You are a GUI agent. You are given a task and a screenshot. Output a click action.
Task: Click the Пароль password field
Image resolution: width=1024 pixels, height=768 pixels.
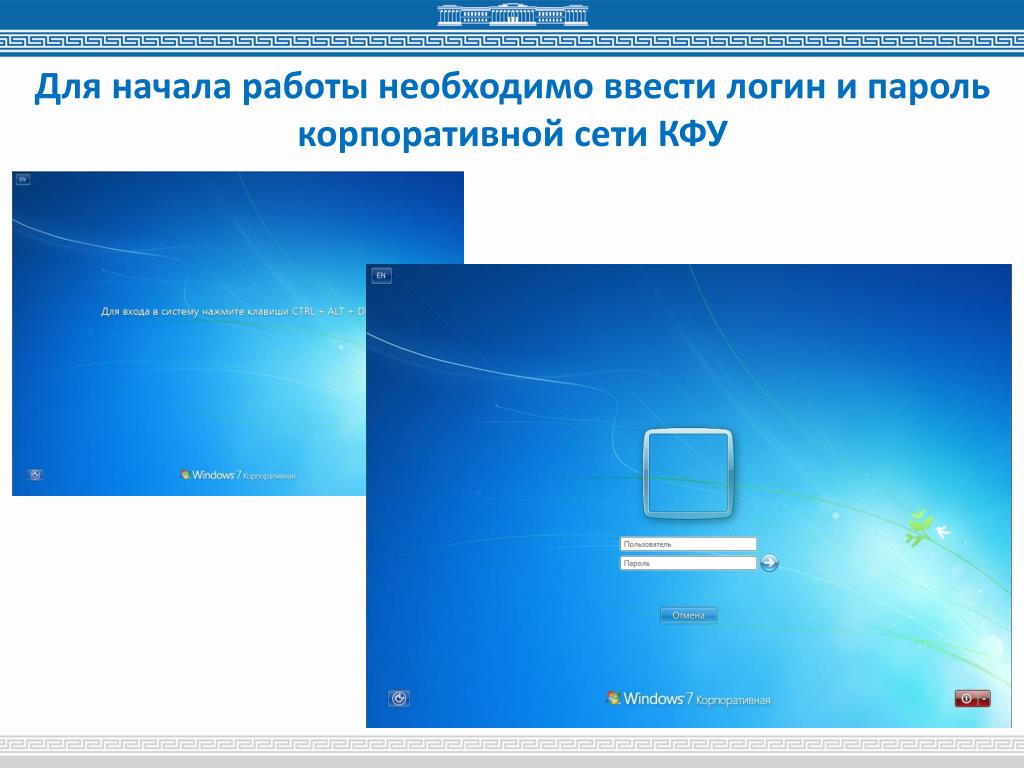coord(688,563)
